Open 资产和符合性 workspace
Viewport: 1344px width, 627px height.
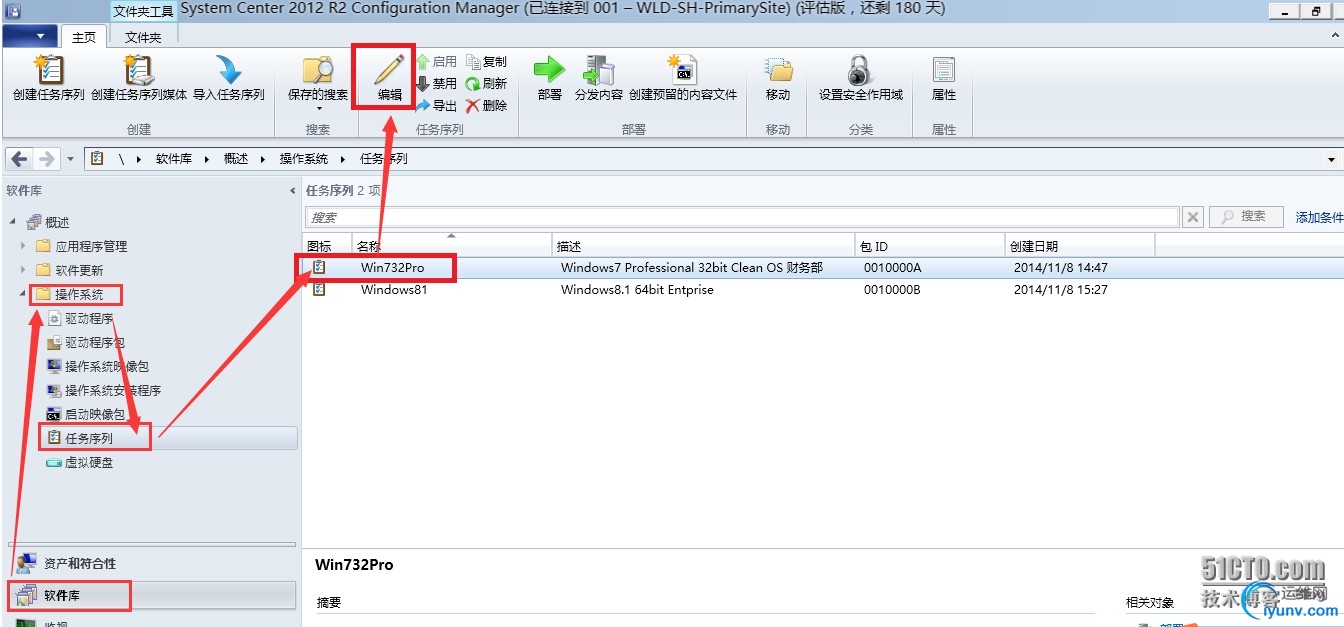(x=150, y=564)
